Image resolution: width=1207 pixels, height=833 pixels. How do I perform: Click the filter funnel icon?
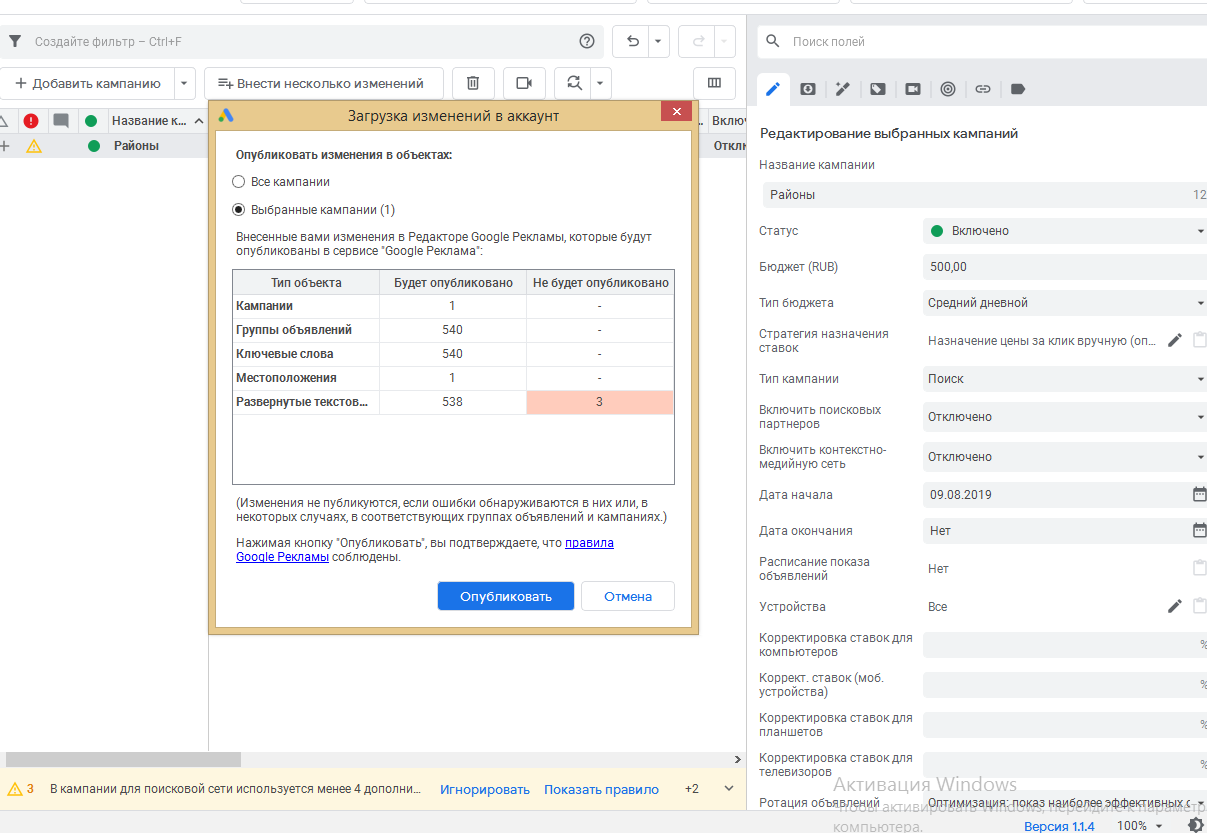pos(14,42)
